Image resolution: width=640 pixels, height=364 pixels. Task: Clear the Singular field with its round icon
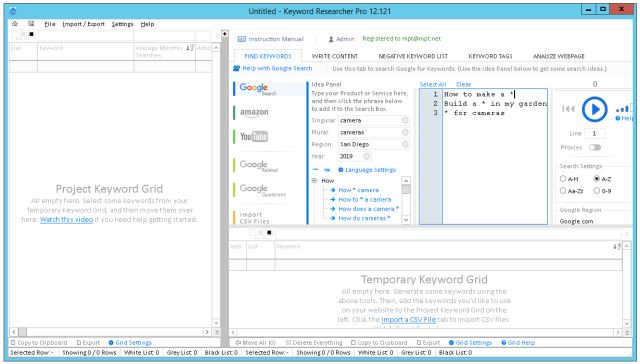tap(405, 120)
